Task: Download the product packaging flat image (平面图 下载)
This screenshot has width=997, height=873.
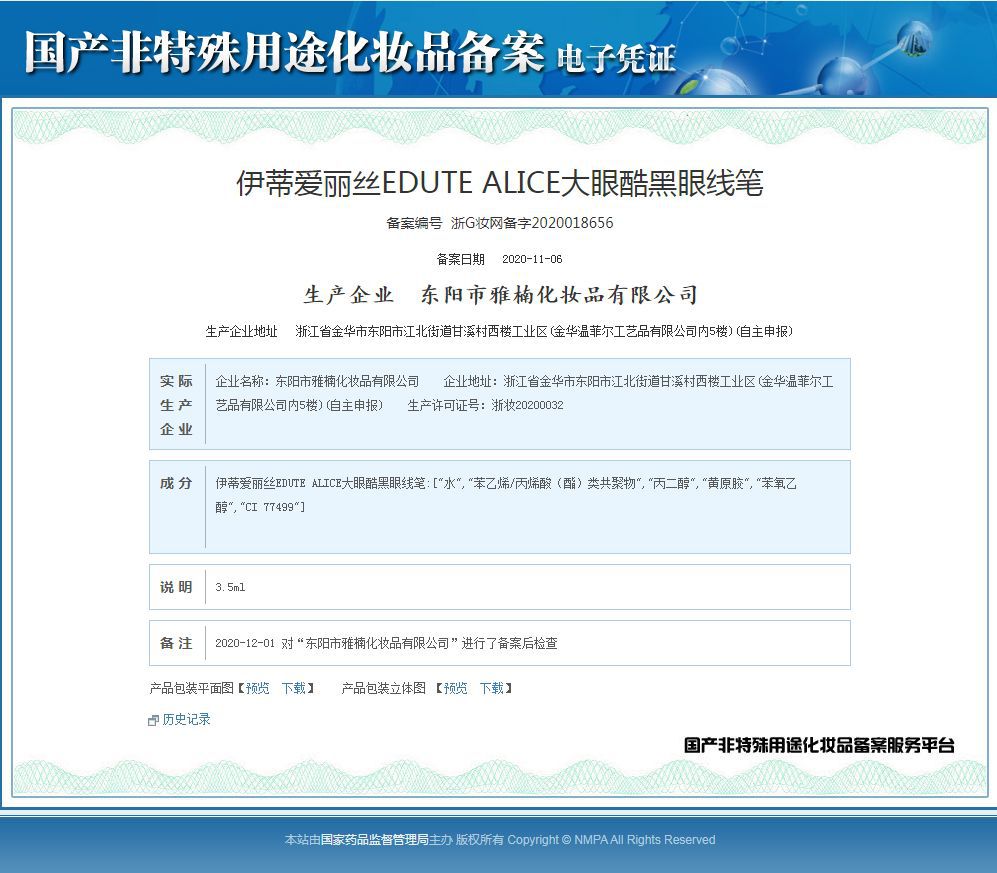Action: tap(293, 688)
